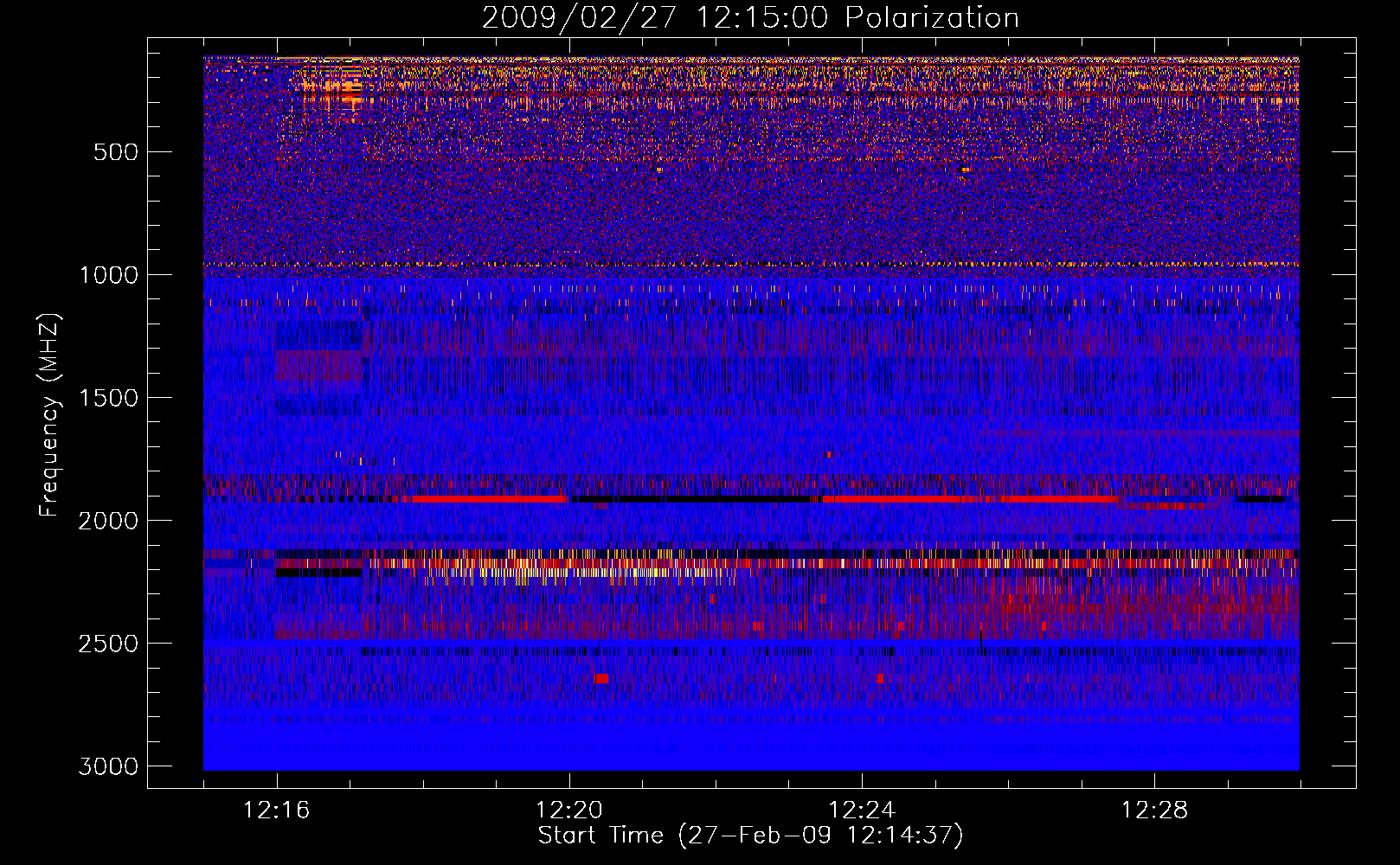Click the 1500 frequency tick label
This screenshot has width=1400, height=865.
(108, 398)
